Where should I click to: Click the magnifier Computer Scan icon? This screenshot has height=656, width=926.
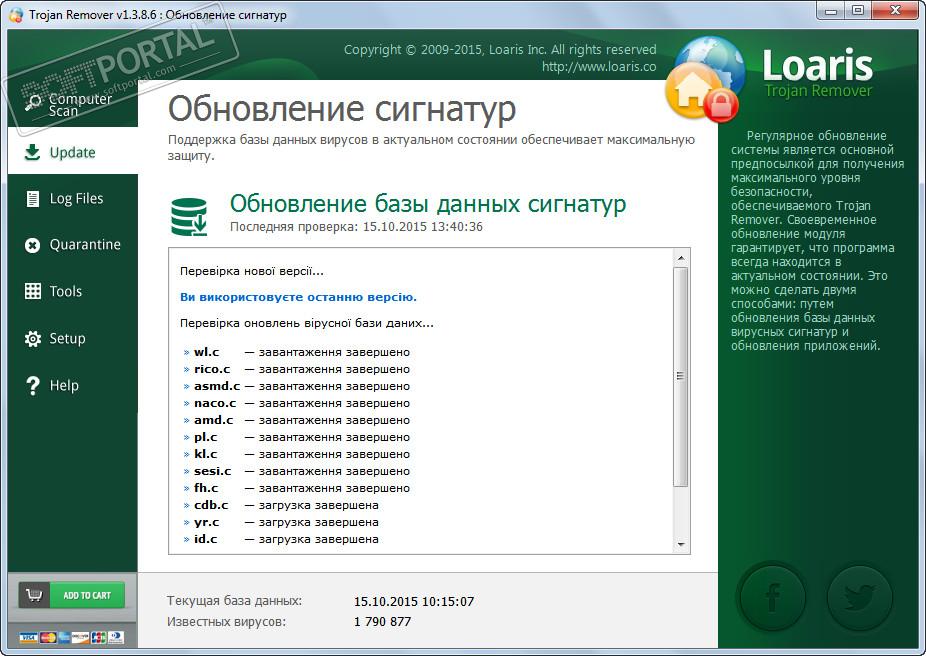tap(33, 102)
